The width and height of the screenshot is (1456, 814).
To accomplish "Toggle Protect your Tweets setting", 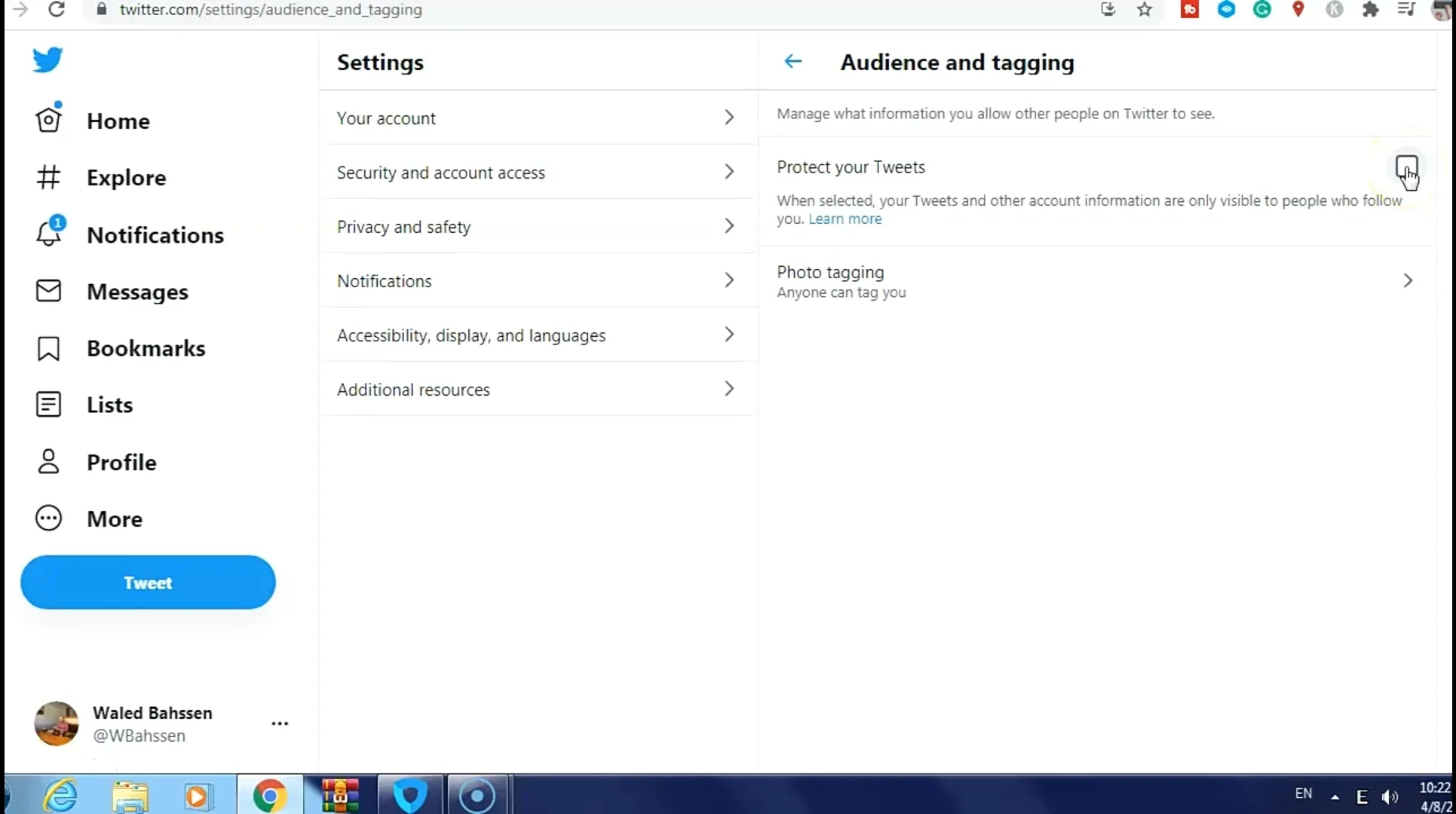I will pos(1406,167).
